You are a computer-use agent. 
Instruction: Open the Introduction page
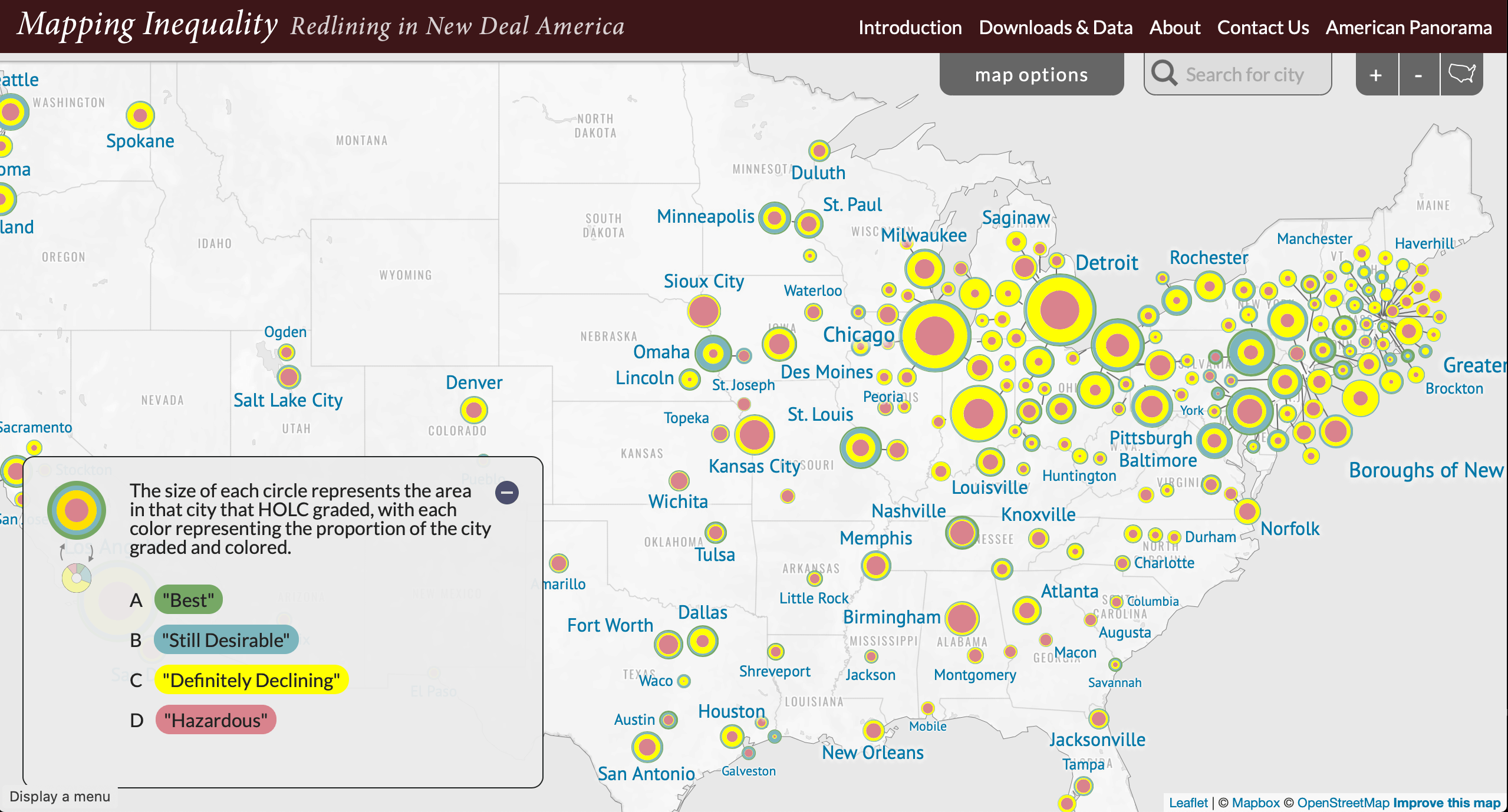(x=910, y=27)
